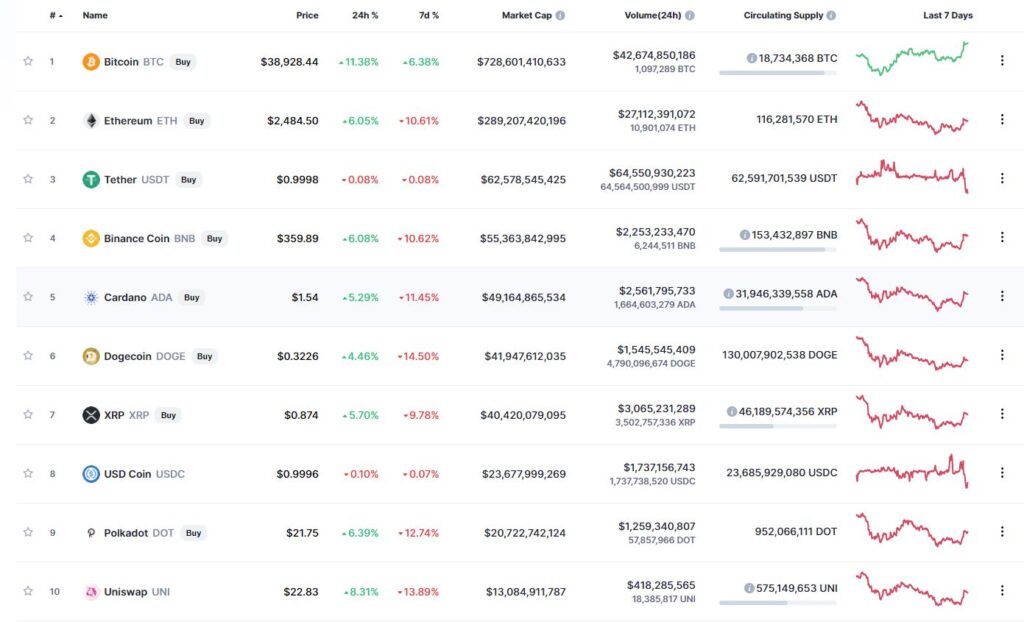Sort by Market Cap column header
Image resolution: width=1024 pixels, height=622 pixels.
pyautogui.click(x=526, y=15)
